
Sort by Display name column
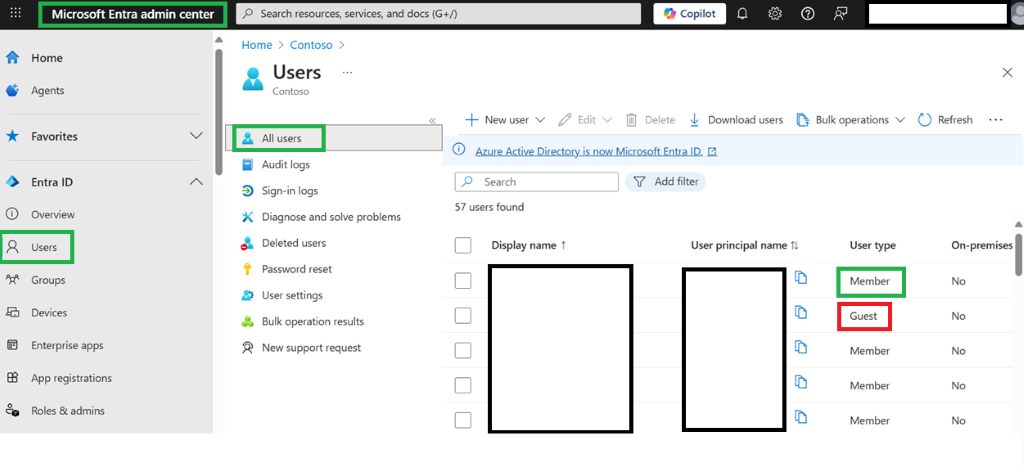[x=529, y=245]
